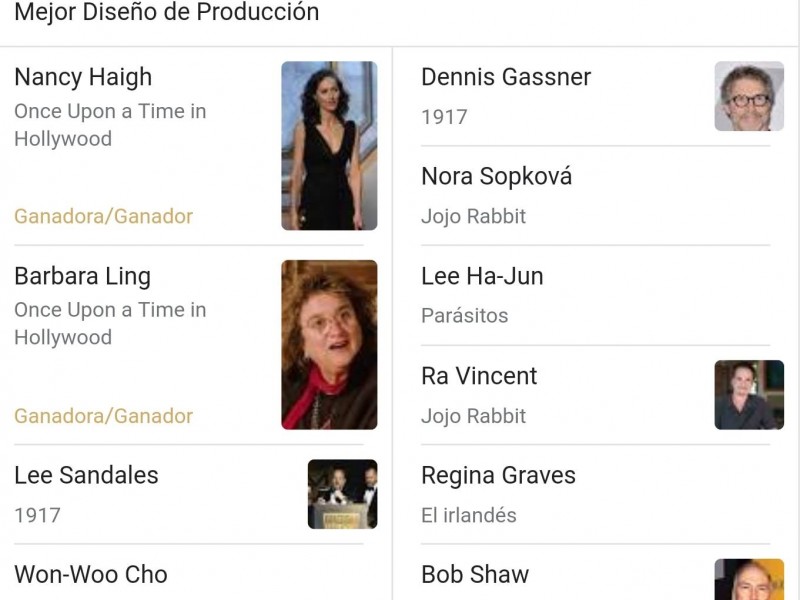800x600 pixels.
Task: View Dennis Gassner's photo
Action: [x=749, y=97]
